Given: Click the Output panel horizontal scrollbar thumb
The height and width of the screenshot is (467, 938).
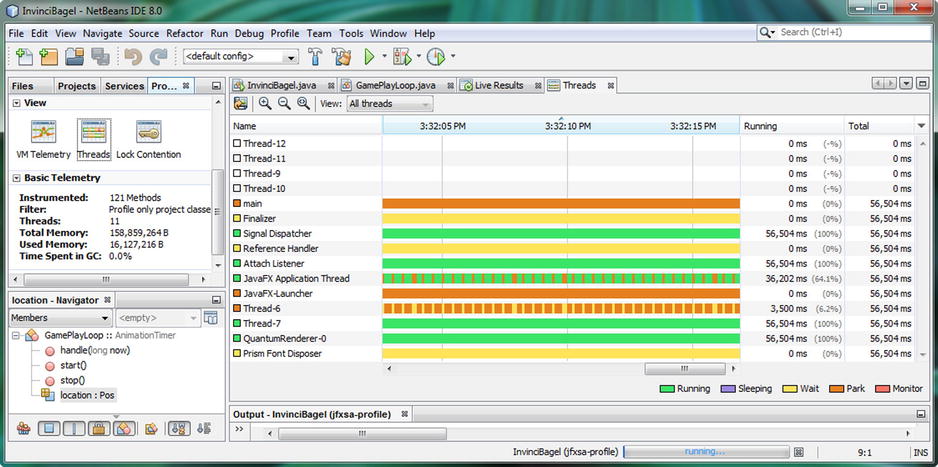Looking at the screenshot, I should tap(362, 434).
